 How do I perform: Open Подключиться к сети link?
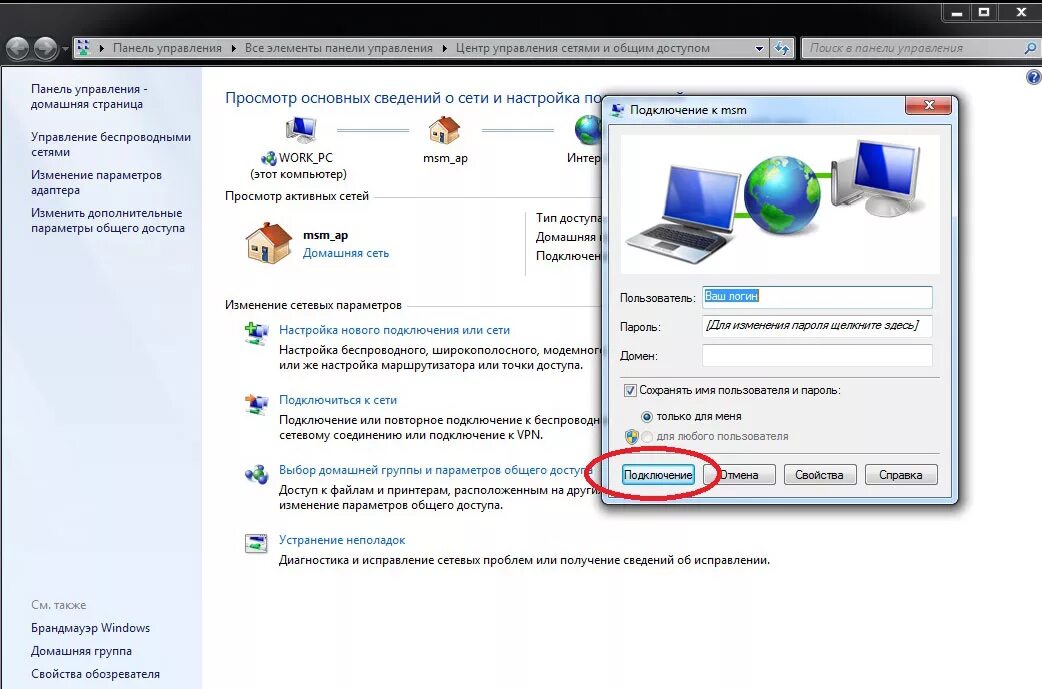point(338,400)
